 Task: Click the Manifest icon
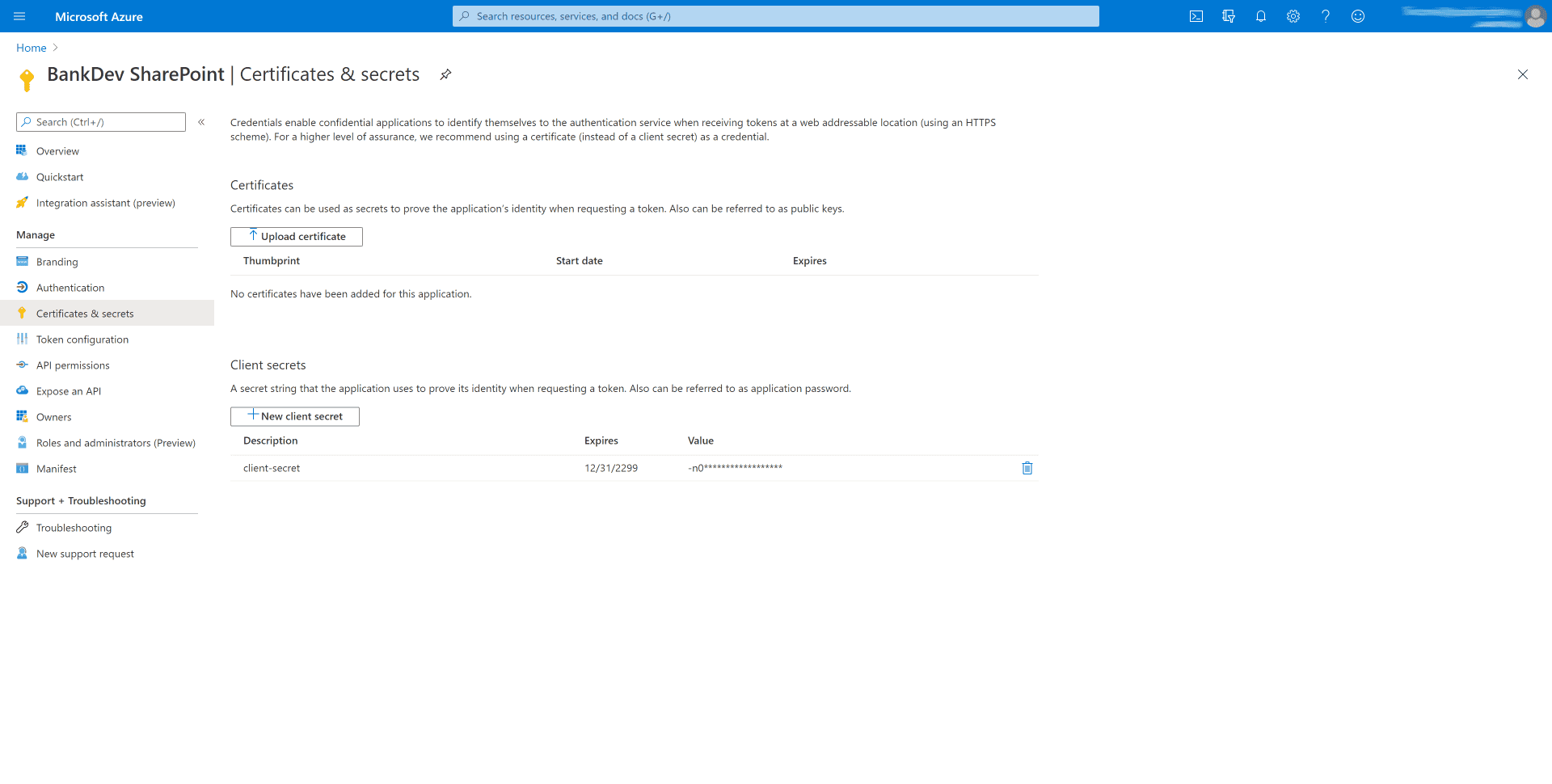pos(22,468)
